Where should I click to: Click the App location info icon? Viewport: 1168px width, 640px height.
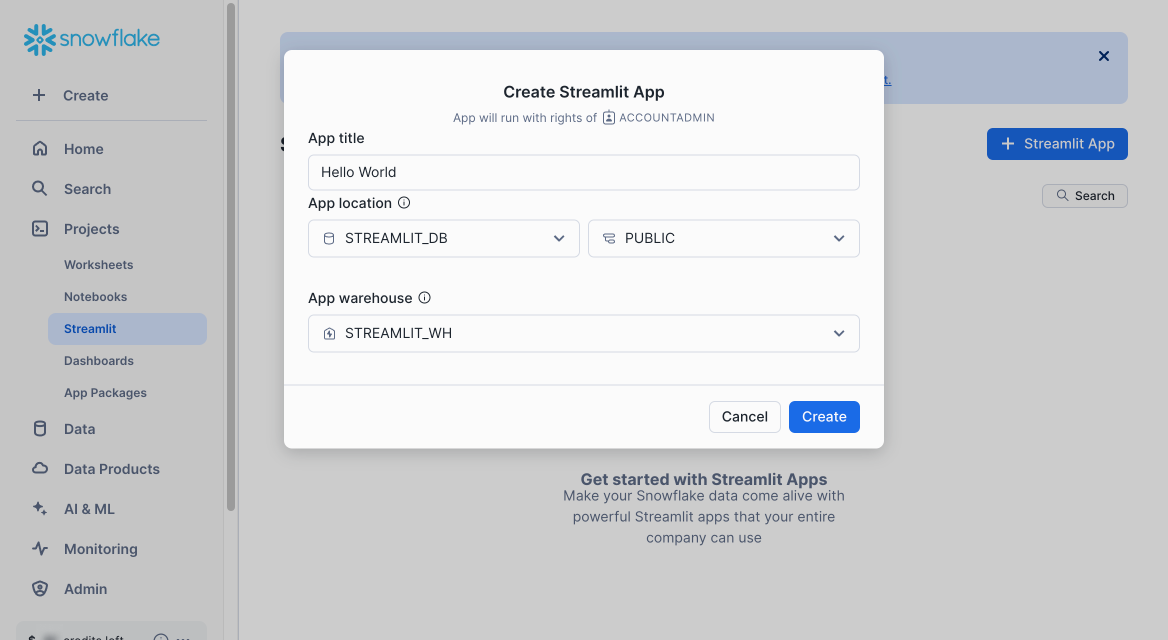point(404,202)
